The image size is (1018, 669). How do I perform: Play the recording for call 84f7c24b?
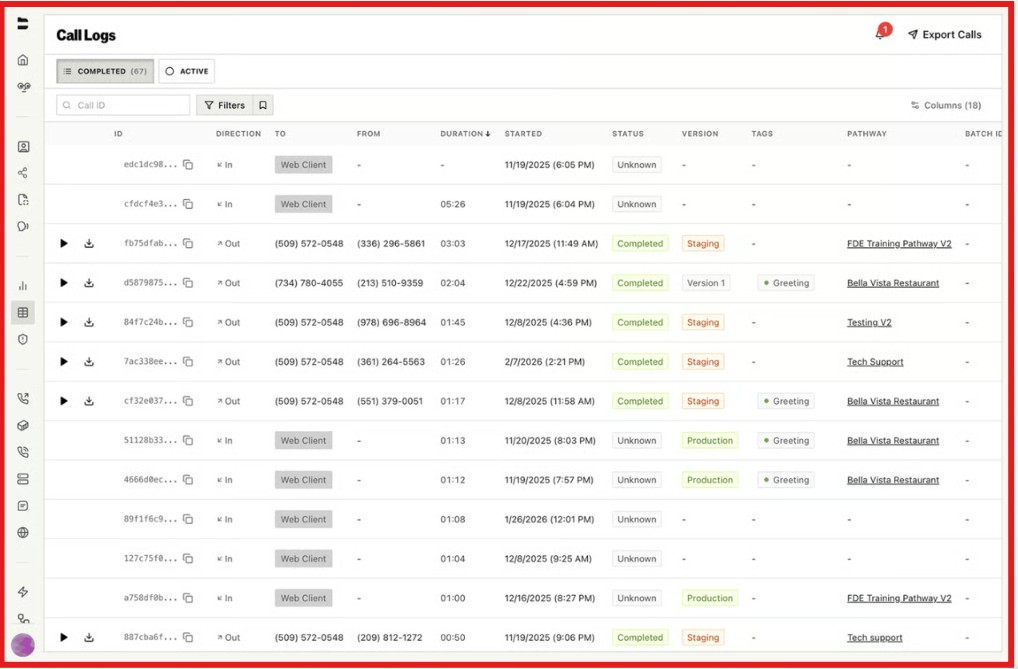pyautogui.click(x=64, y=322)
